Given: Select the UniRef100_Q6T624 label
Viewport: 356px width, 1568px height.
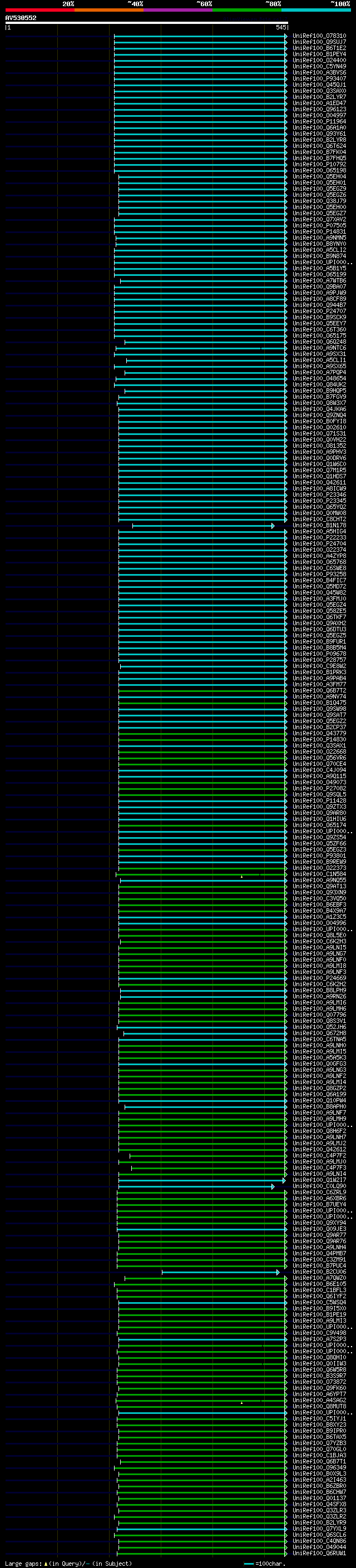Looking at the screenshot, I should click(319, 146).
